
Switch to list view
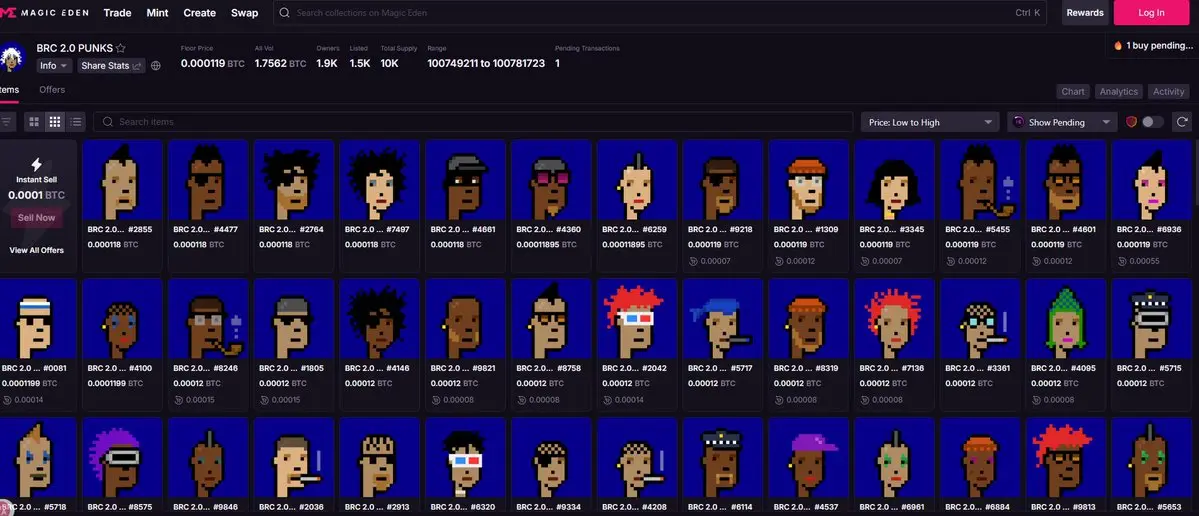click(x=76, y=122)
